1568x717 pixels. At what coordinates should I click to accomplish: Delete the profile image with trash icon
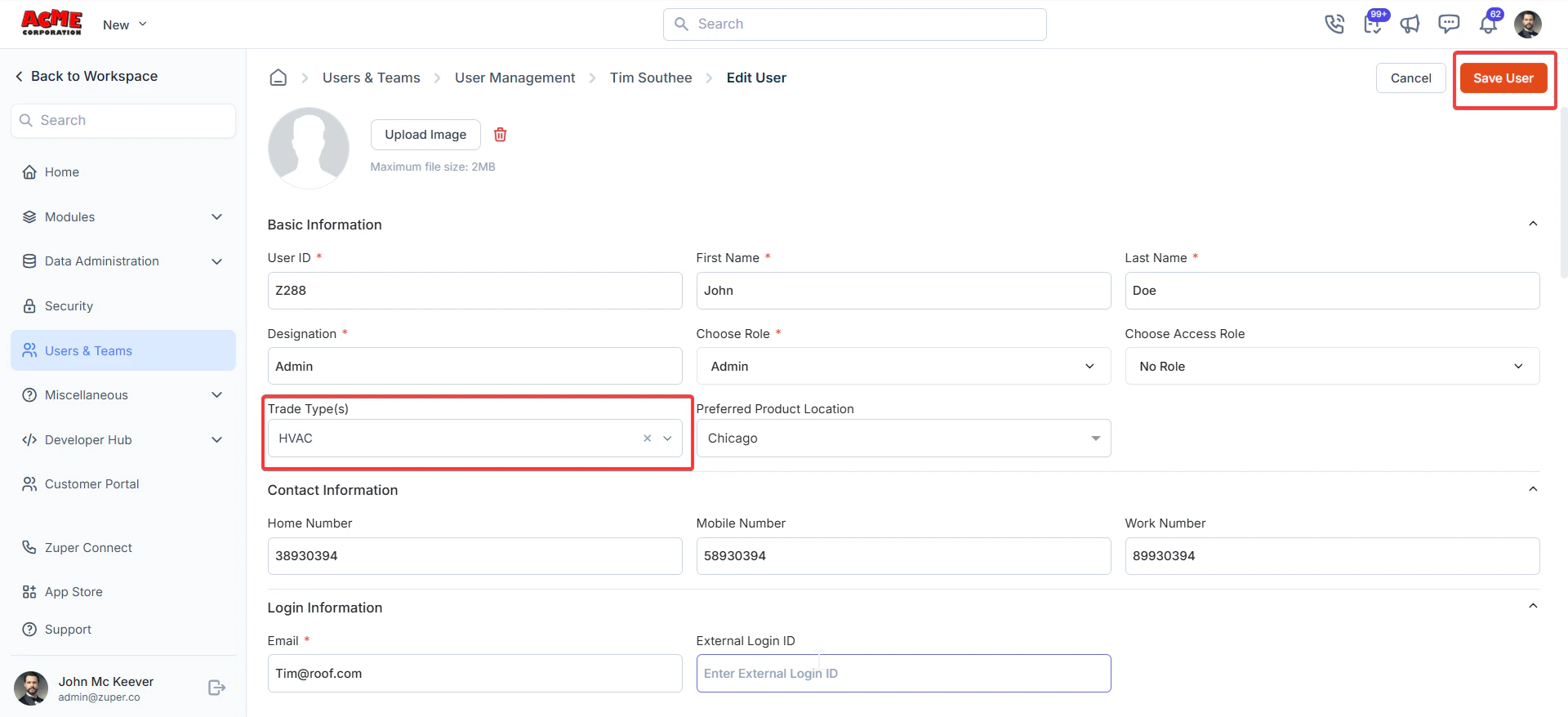(501, 135)
